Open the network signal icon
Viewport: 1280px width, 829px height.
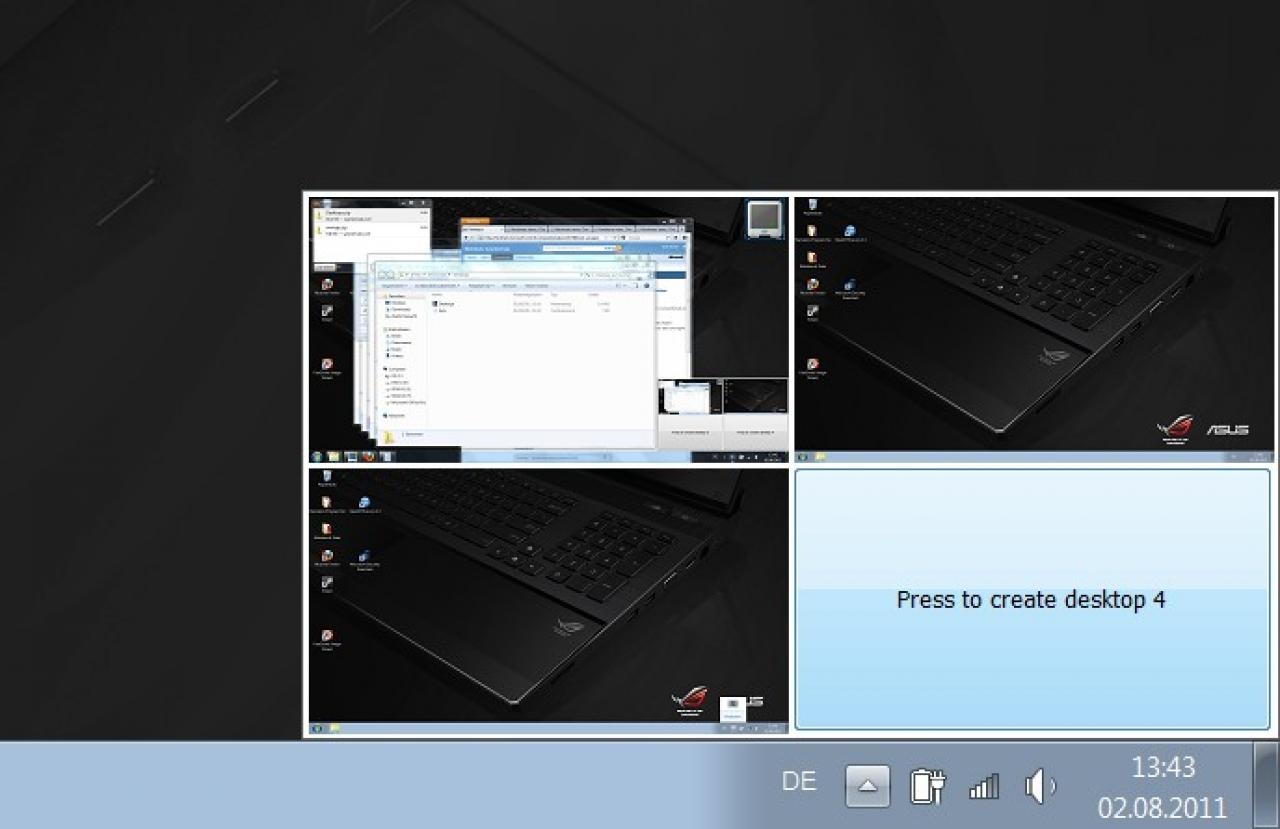pyautogui.click(x=984, y=787)
